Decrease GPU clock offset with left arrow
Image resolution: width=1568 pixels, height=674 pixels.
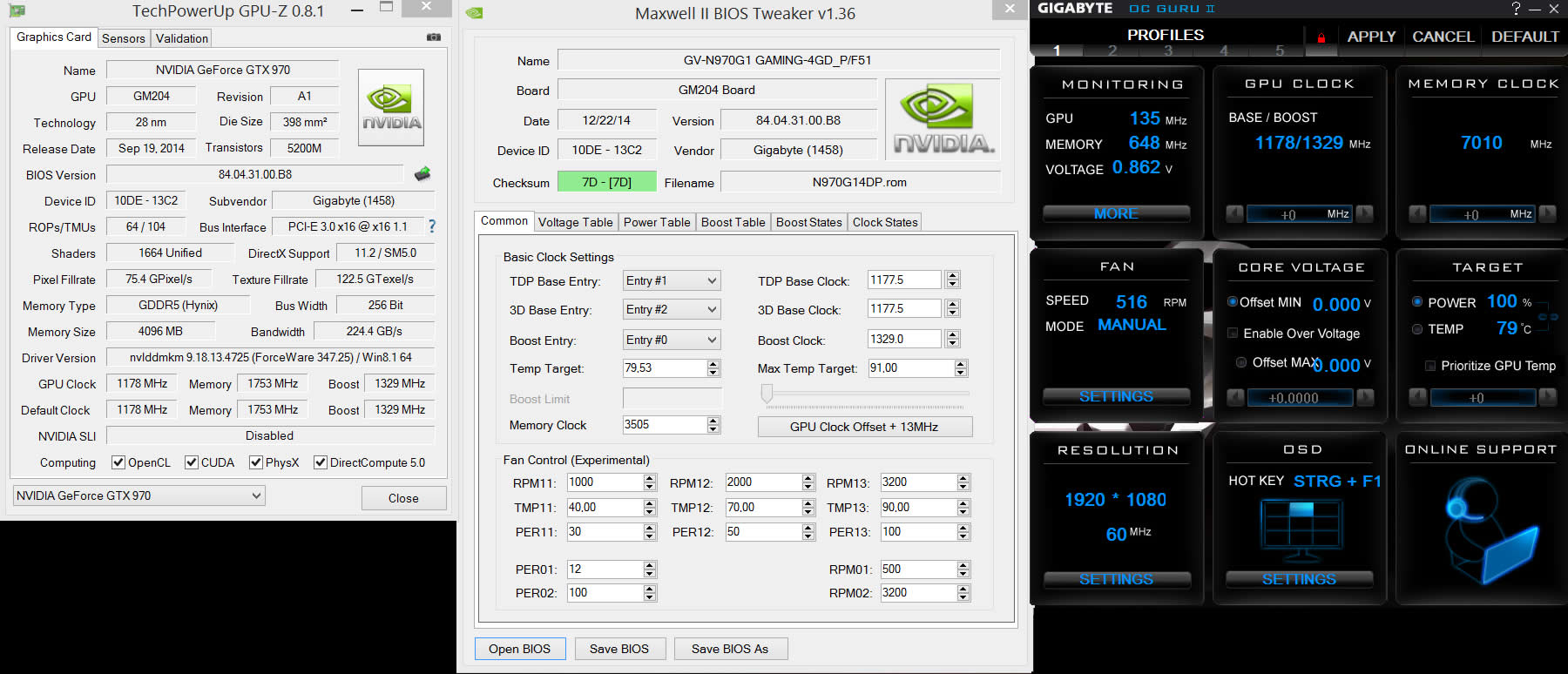point(1234,214)
